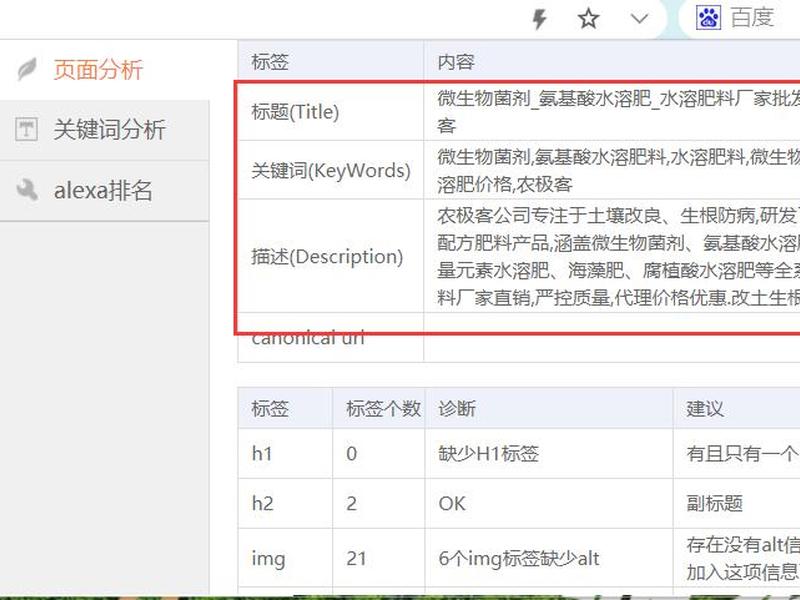Screen dimensions: 800x600
Task: Open the alexa排名 tab
Action: click(105, 191)
